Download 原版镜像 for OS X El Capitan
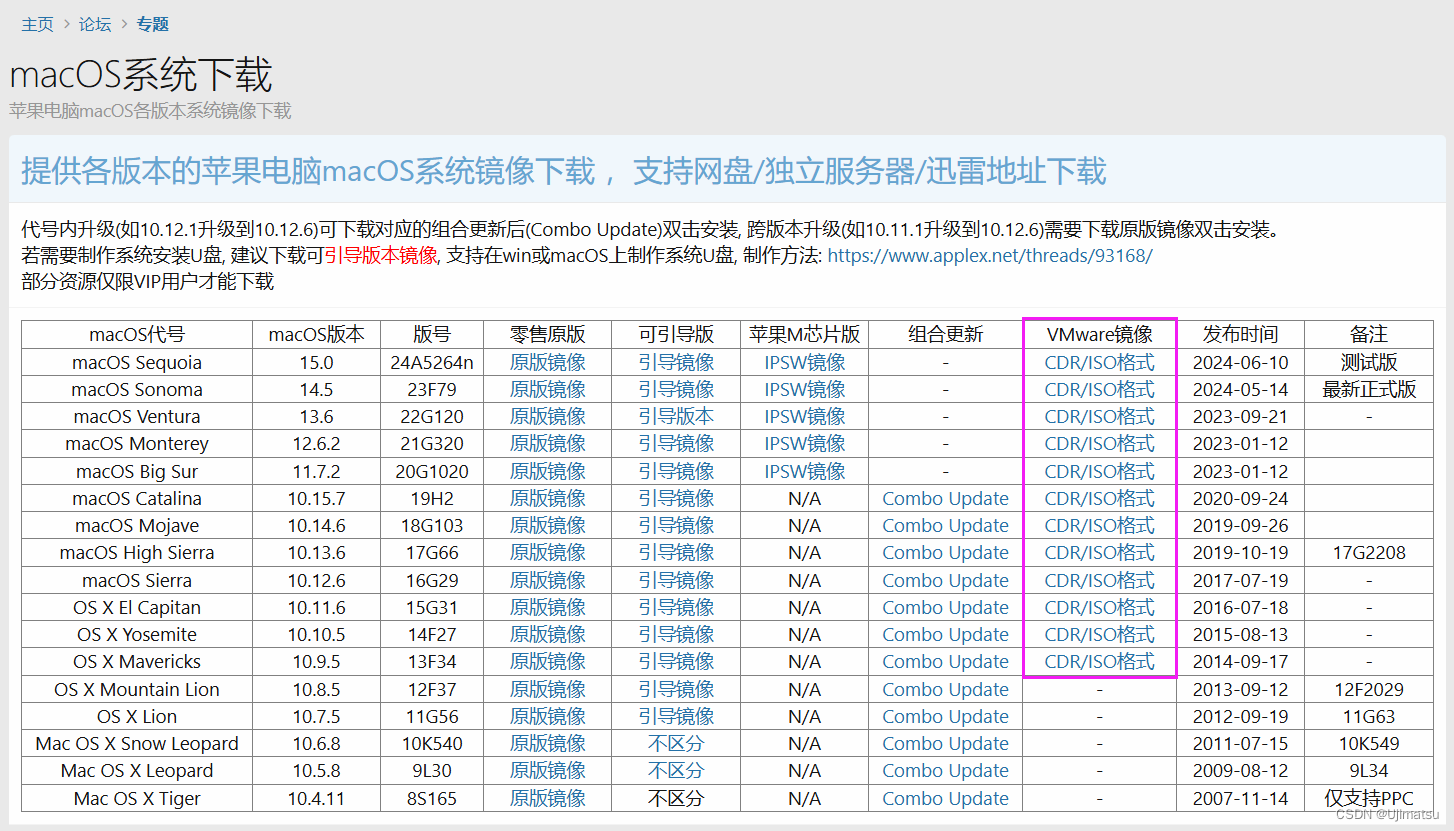1454x831 pixels. point(547,607)
